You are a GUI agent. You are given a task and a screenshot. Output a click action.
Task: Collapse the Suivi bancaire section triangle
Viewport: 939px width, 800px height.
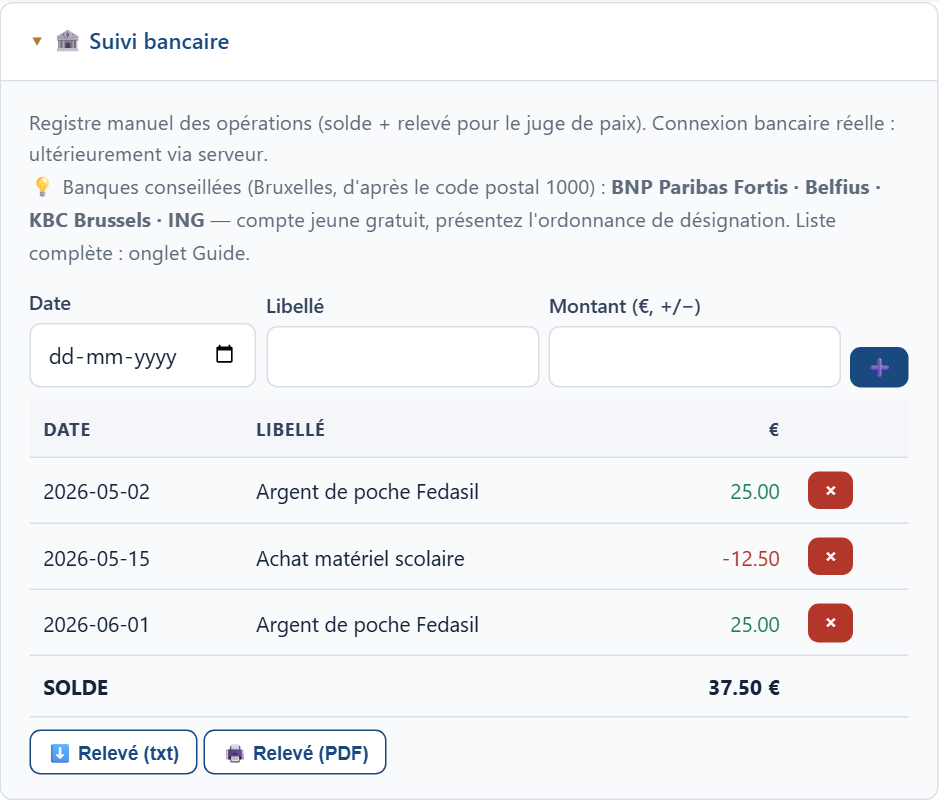(x=37, y=41)
